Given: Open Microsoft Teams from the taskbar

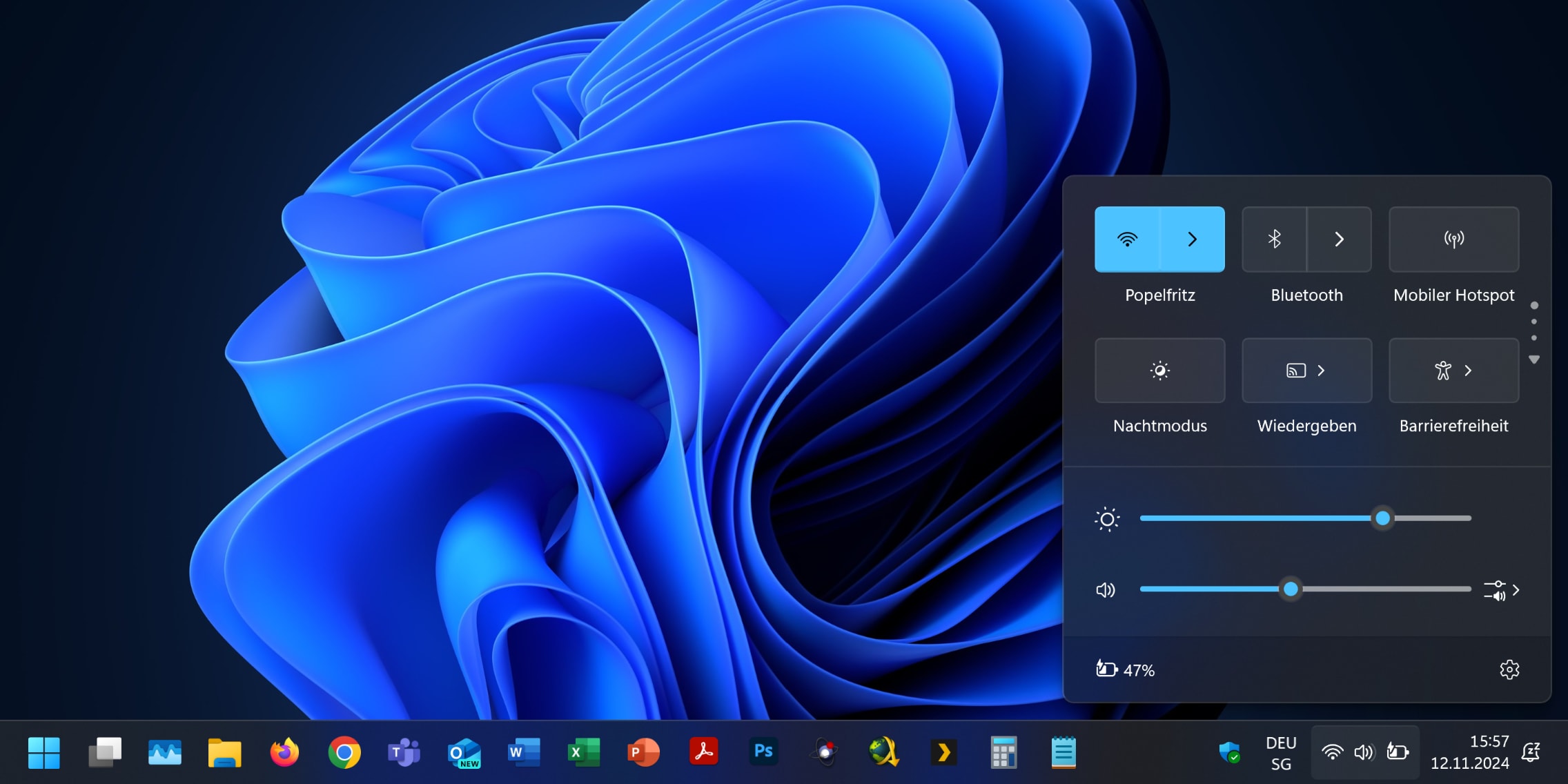Looking at the screenshot, I should coord(404,752).
